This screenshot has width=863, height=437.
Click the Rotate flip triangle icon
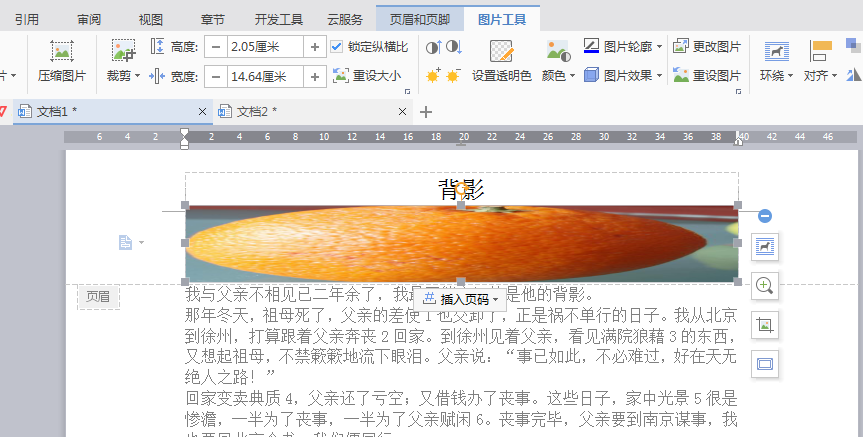point(854,74)
